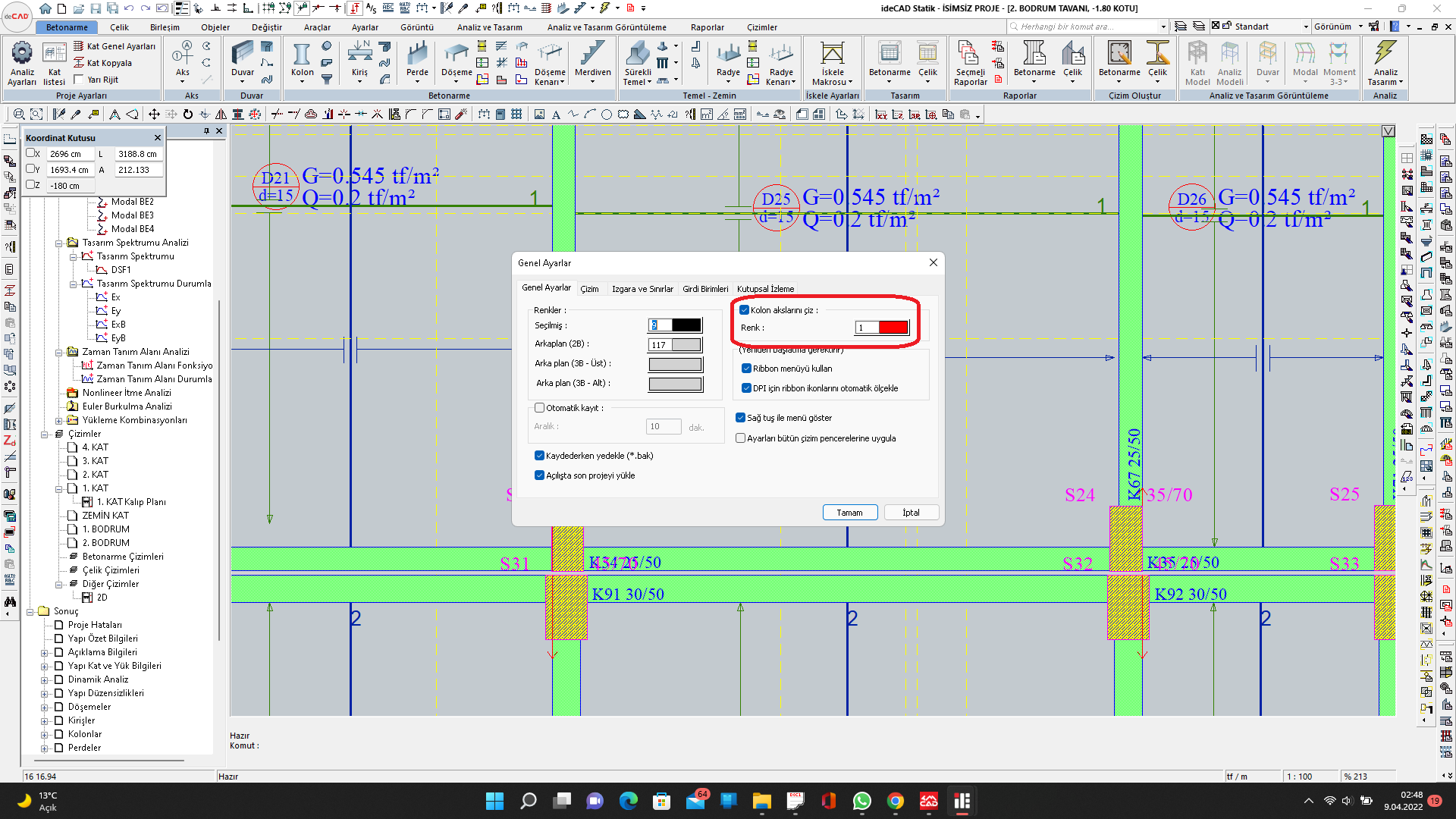The width and height of the screenshot is (1456, 819).
Task: Select the Move tool in toolbar
Action: tap(154, 115)
